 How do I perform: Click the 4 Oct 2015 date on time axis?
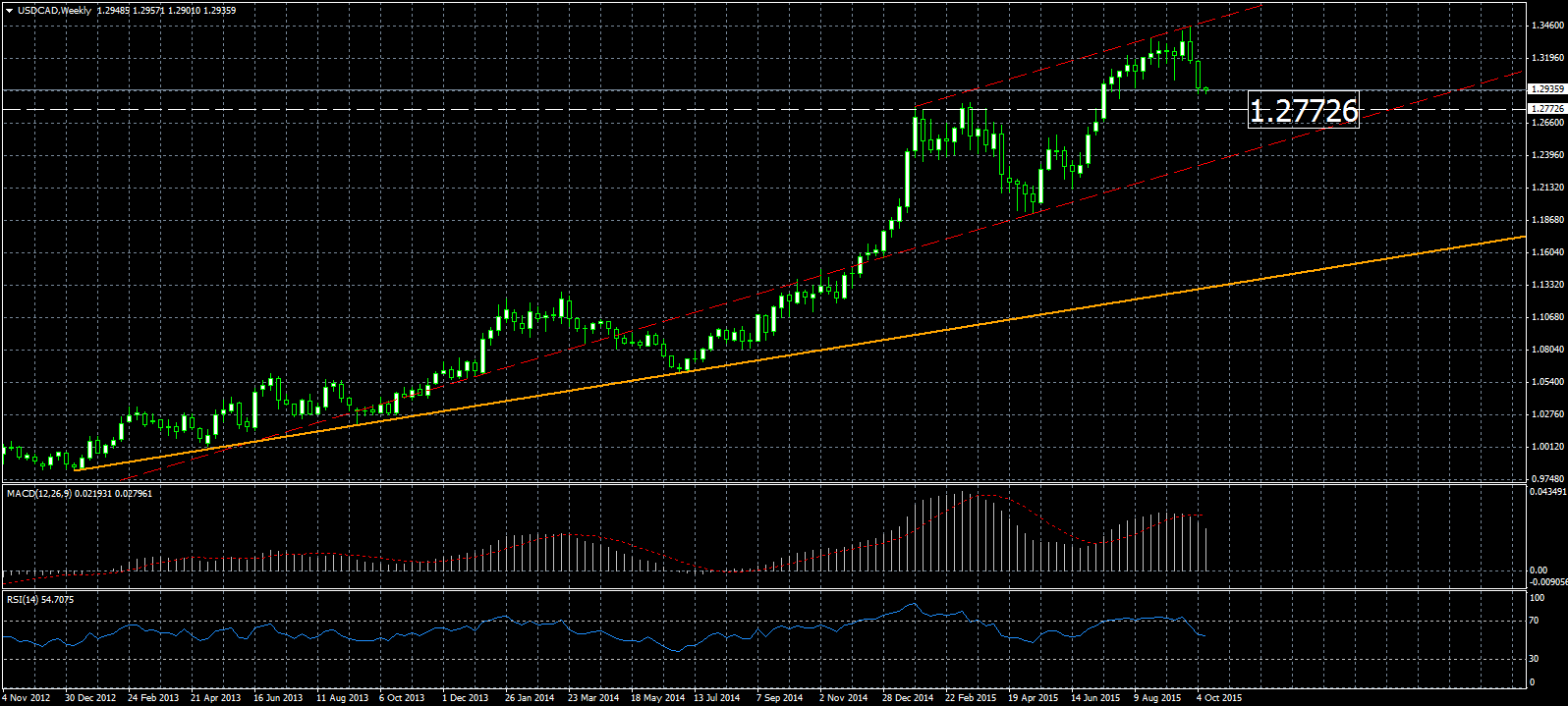coord(1218,698)
